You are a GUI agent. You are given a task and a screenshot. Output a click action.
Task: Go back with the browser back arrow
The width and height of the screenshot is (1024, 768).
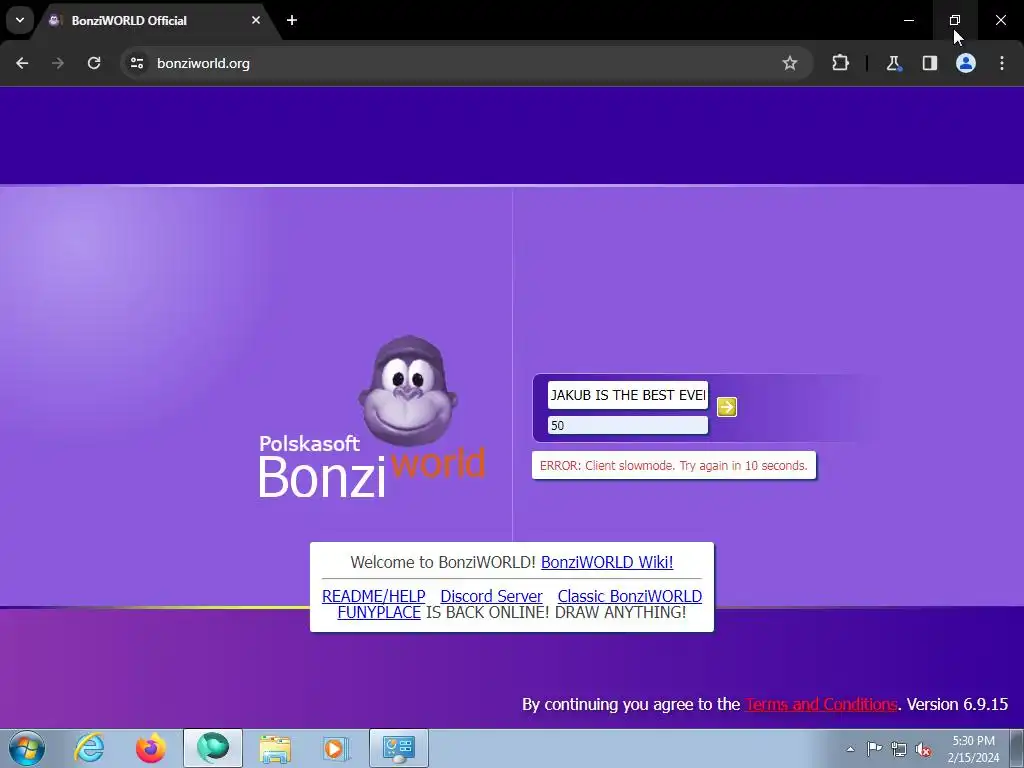click(x=22, y=63)
